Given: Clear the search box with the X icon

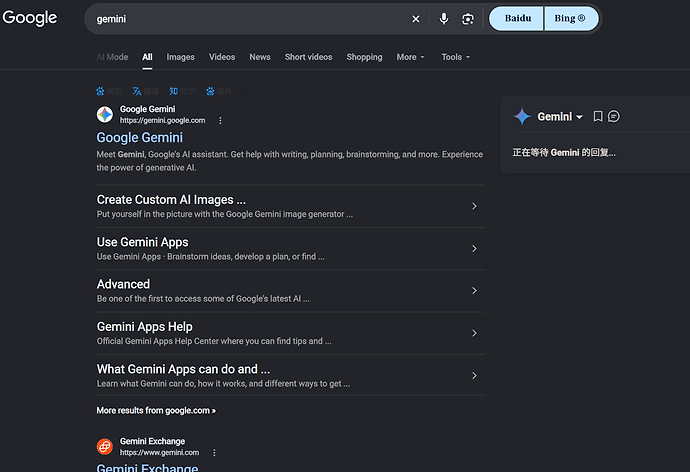Looking at the screenshot, I should click(x=415, y=19).
